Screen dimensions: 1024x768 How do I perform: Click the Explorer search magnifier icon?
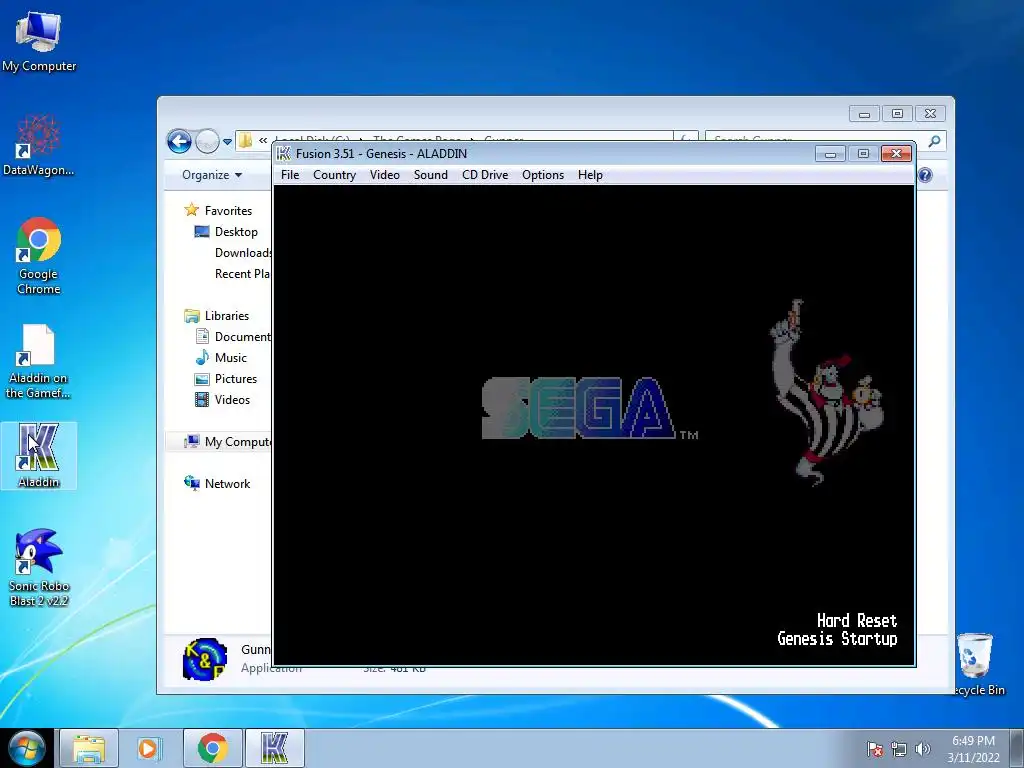coord(935,140)
